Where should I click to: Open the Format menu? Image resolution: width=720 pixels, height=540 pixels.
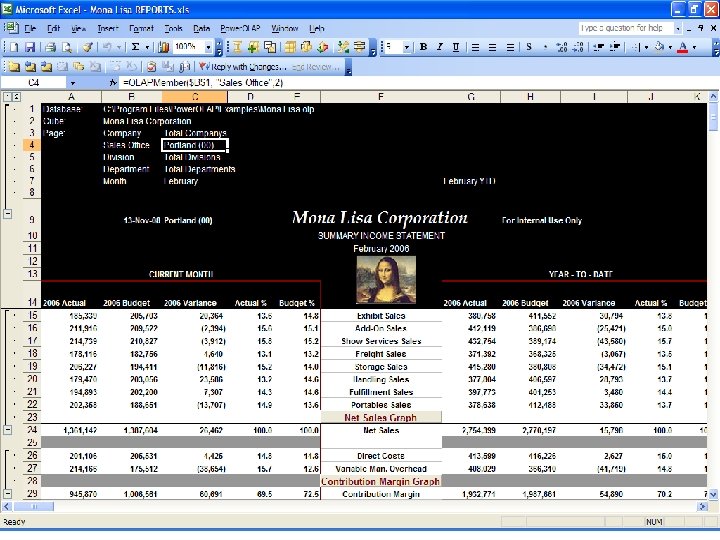point(141,28)
